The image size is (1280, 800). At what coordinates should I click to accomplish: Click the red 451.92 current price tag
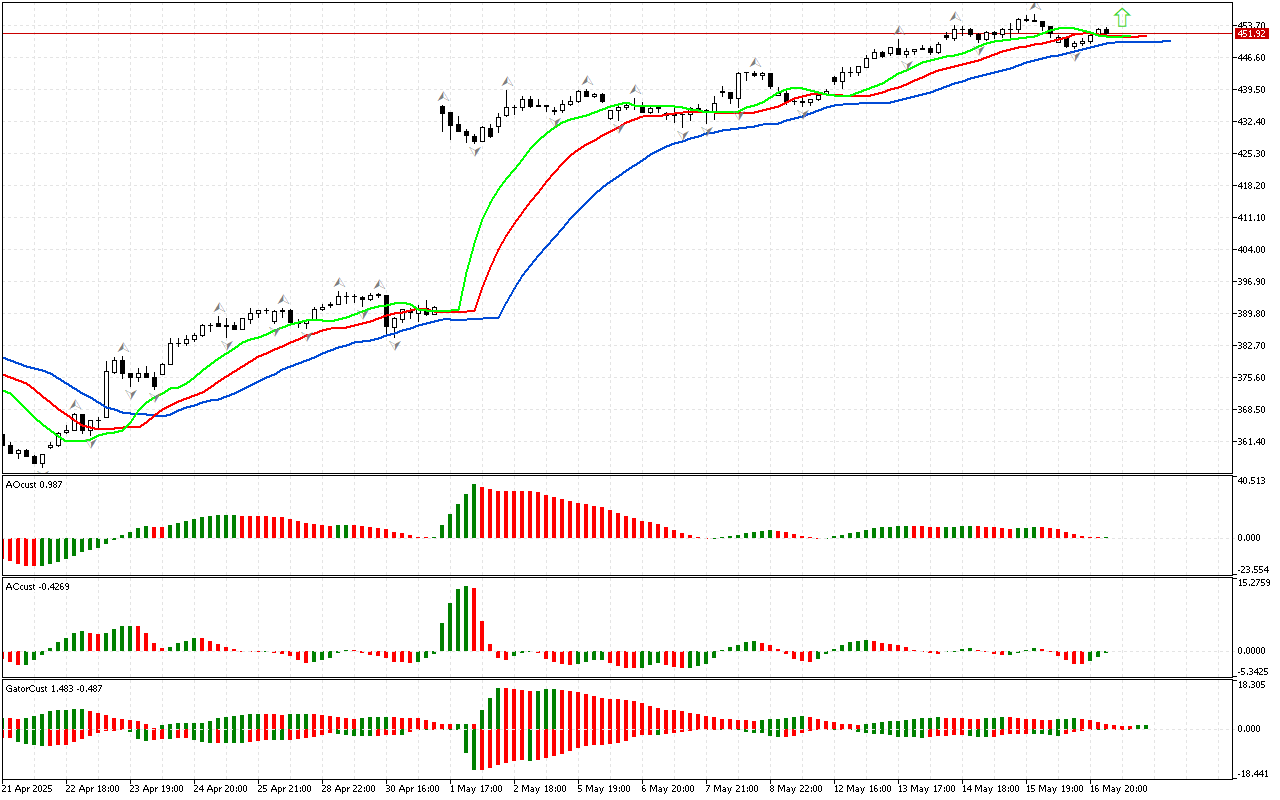1251,33
